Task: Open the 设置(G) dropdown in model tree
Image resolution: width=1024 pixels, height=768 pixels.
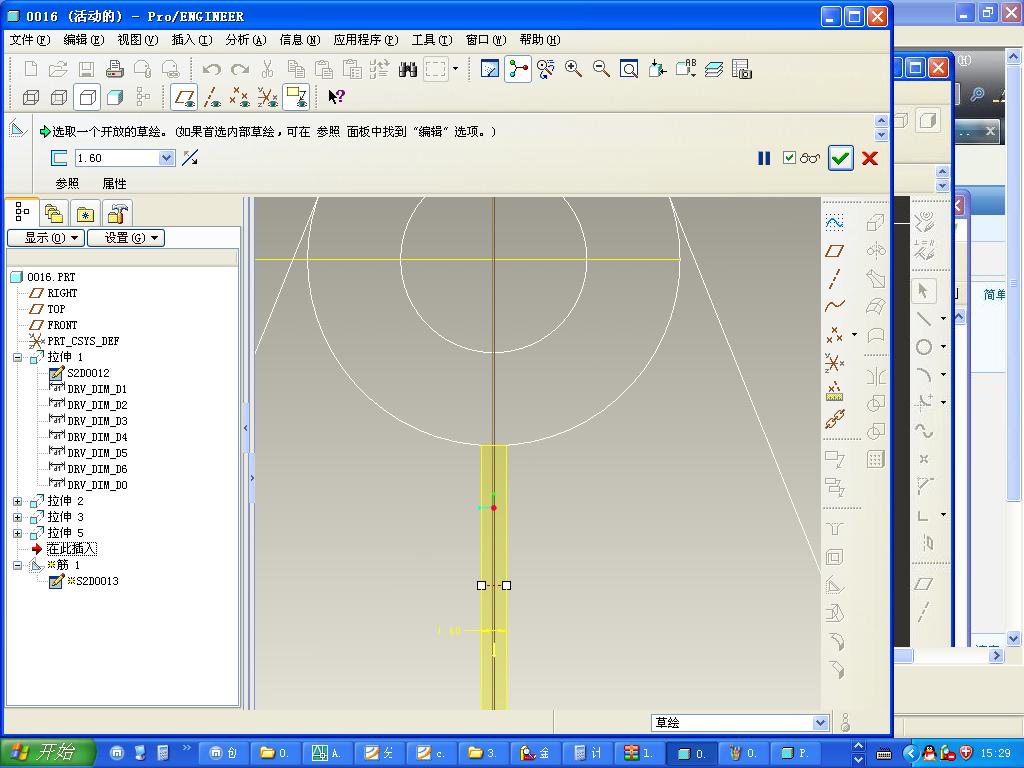Action: (126, 238)
